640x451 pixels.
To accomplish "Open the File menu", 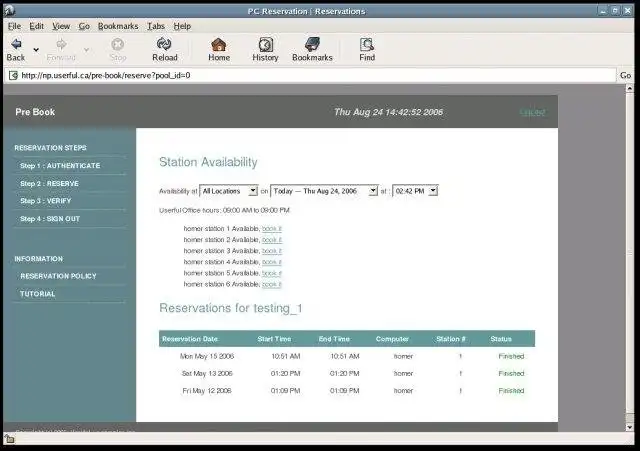I will click(x=14, y=26).
